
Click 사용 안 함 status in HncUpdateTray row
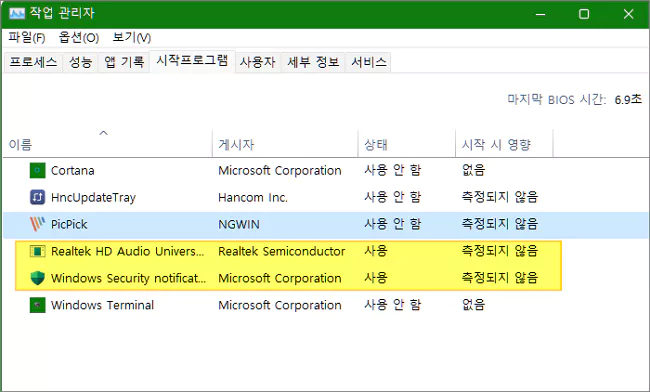[392, 197]
